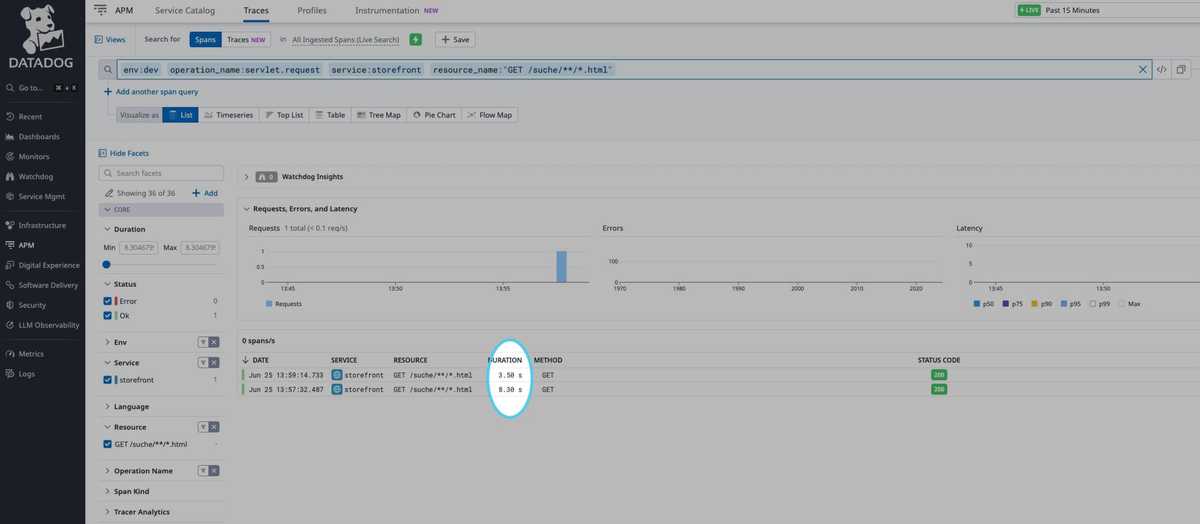Viewport: 1200px width, 524px height.
Task: Open Dashboards in the sidebar
Action: pos(39,136)
